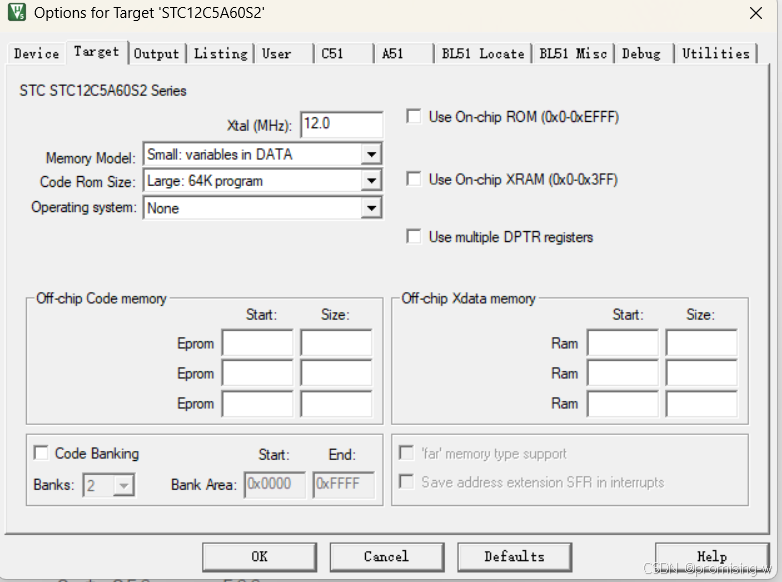Image resolution: width=782 pixels, height=582 pixels.
Task: Expand the Memory Model dropdown
Action: tap(372, 154)
